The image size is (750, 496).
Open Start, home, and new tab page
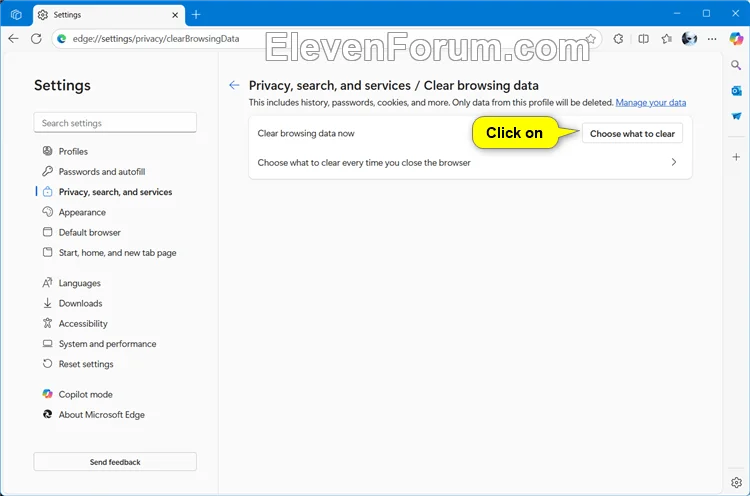(117, 253)
